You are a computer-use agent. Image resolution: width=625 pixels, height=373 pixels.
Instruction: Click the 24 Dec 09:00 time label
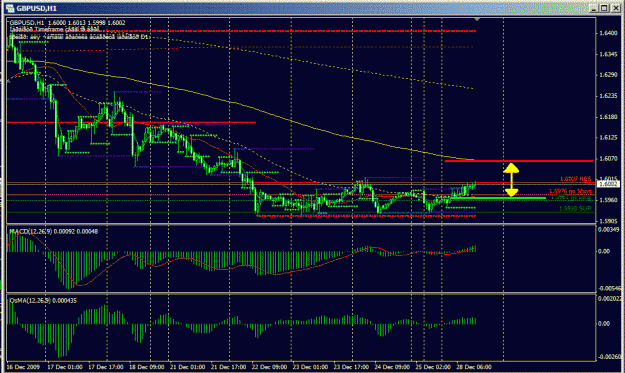tap(392, 367)
